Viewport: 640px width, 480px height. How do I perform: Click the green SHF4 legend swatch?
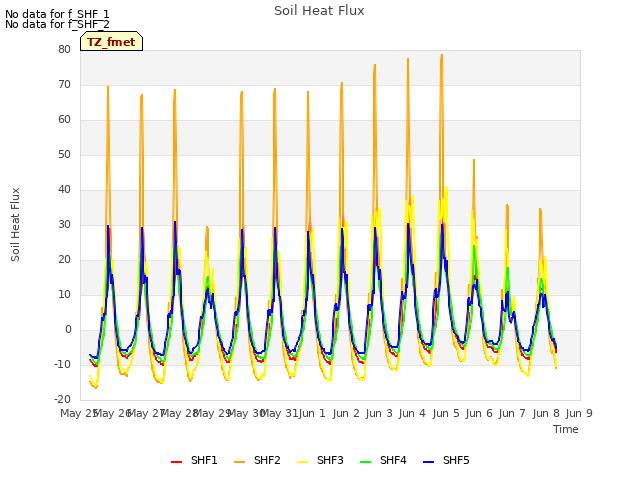coord(366,462)
